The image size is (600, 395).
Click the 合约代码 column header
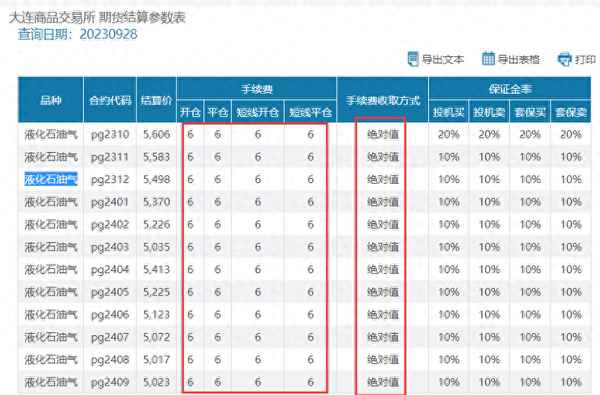tap(110, 100)
